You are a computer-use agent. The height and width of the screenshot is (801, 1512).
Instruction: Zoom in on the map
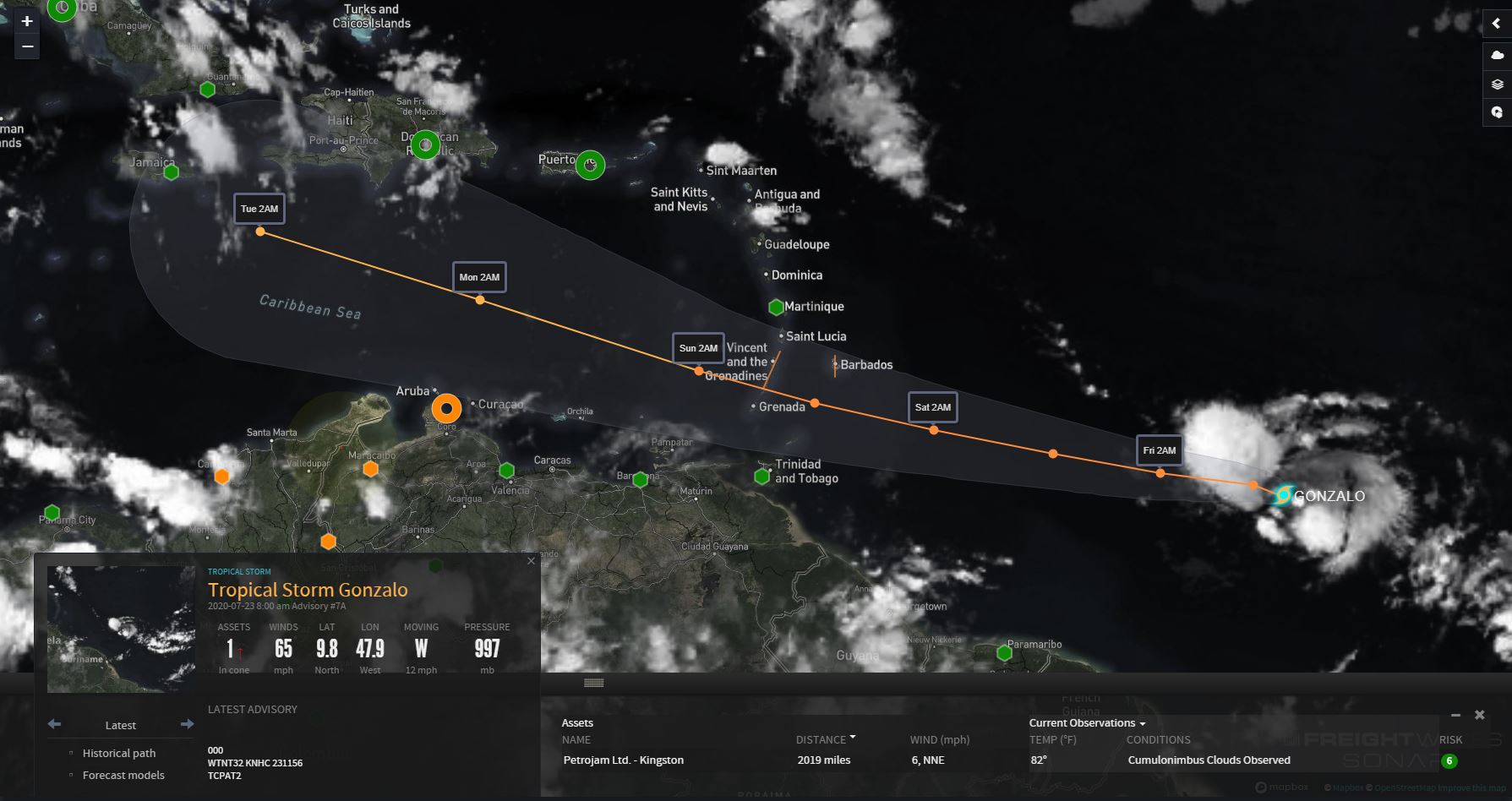click(27, 22)
